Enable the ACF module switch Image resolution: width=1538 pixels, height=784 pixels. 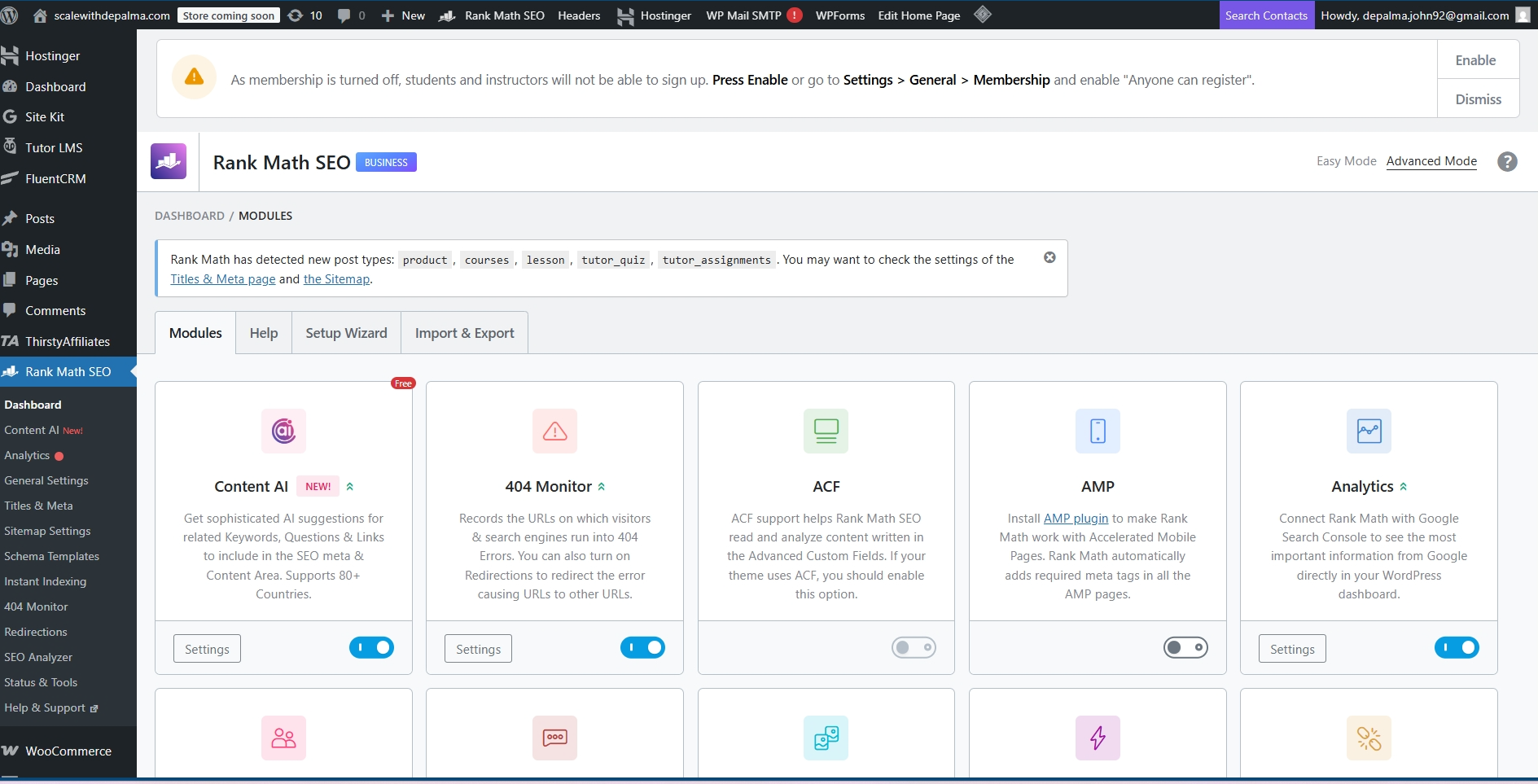click(x=914, y=647)
